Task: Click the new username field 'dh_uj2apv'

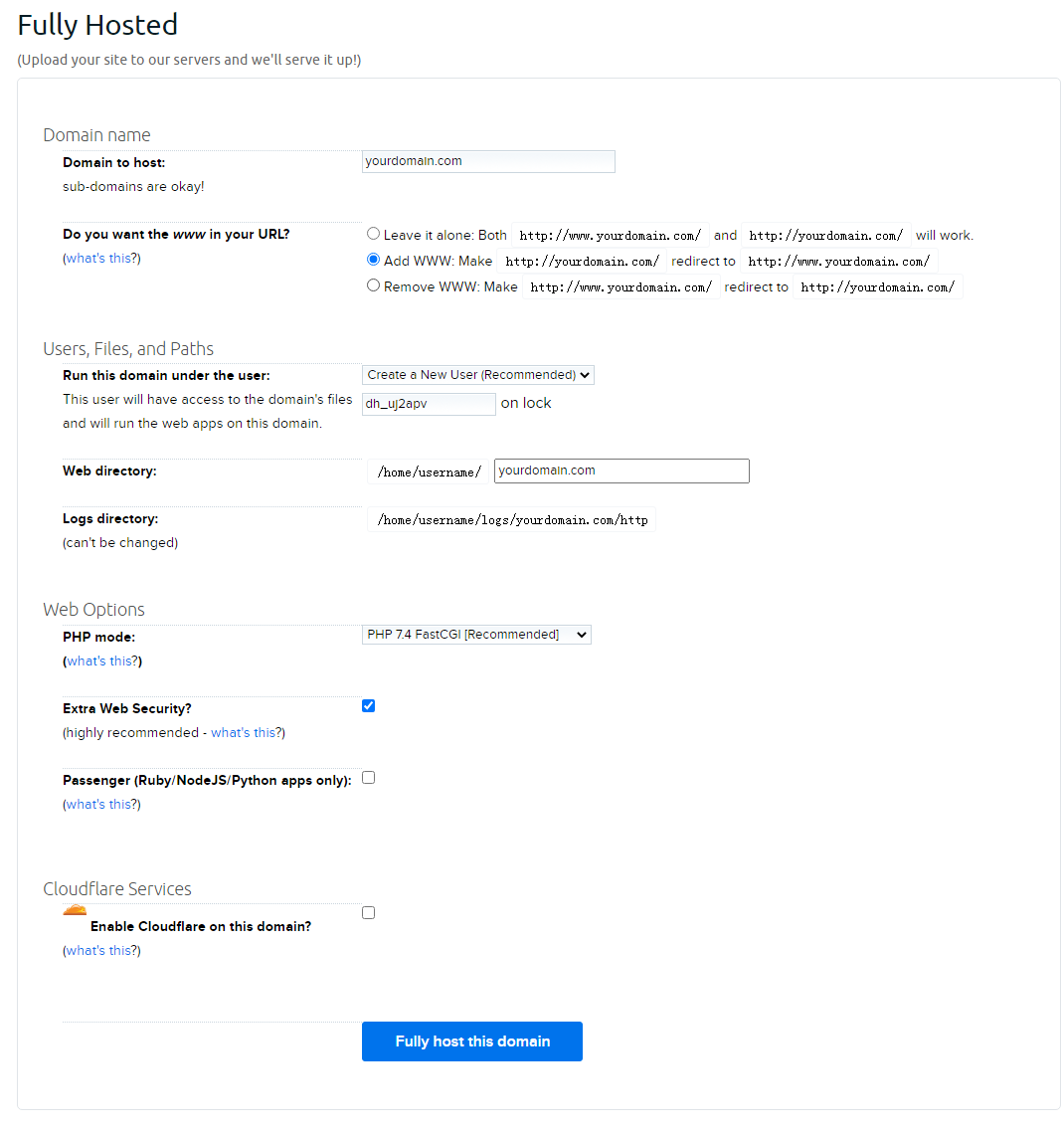Action: (429, 404)
